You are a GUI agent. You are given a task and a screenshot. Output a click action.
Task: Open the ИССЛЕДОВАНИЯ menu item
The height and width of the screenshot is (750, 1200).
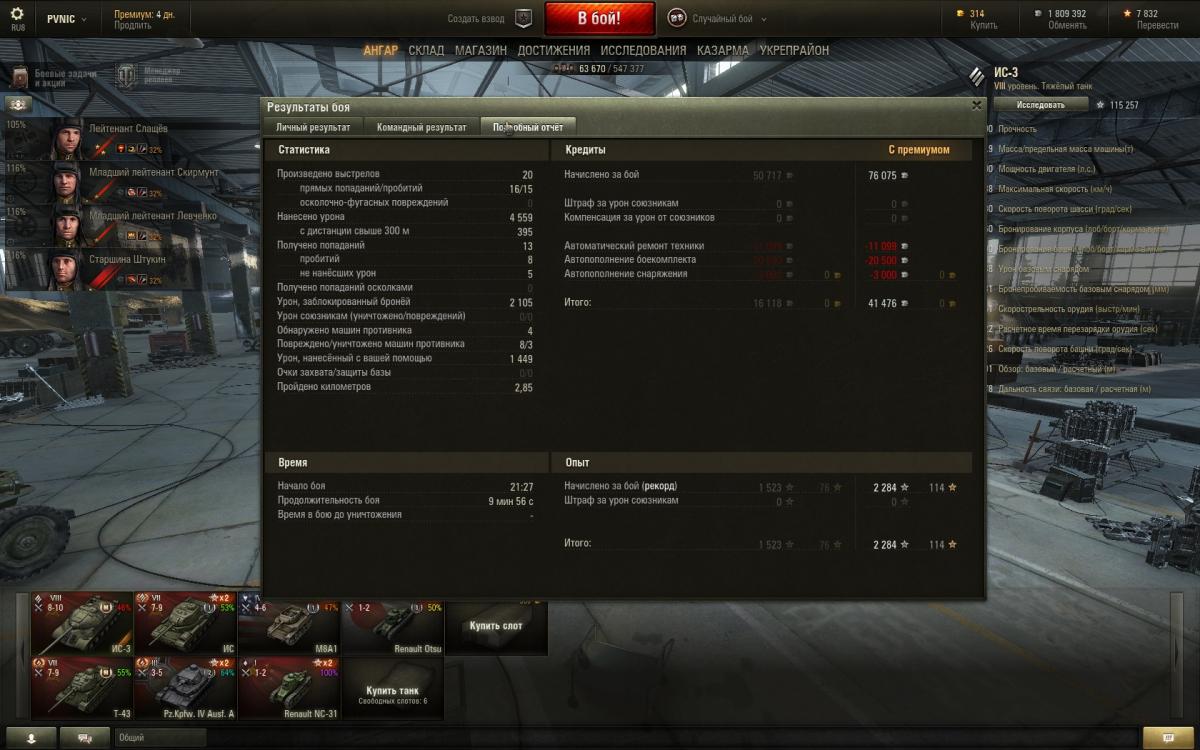[x=644, y=50]
